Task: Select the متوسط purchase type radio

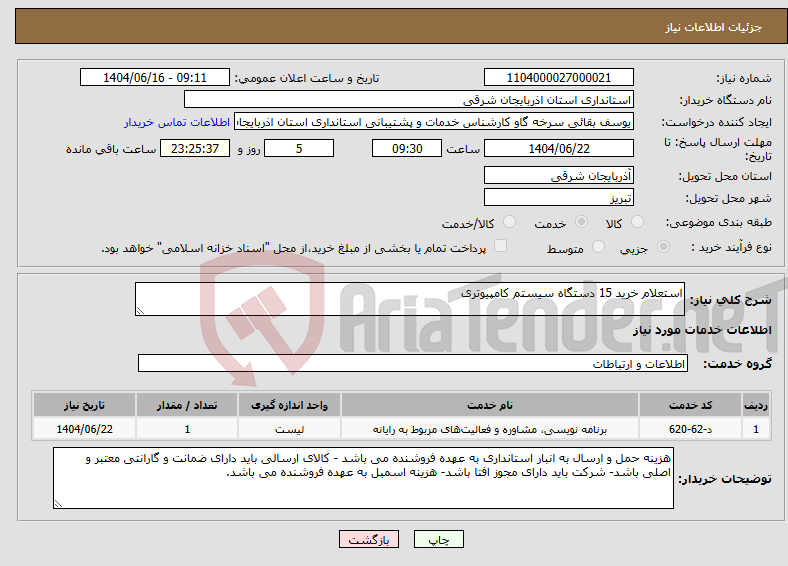Action: coord(598,247)
